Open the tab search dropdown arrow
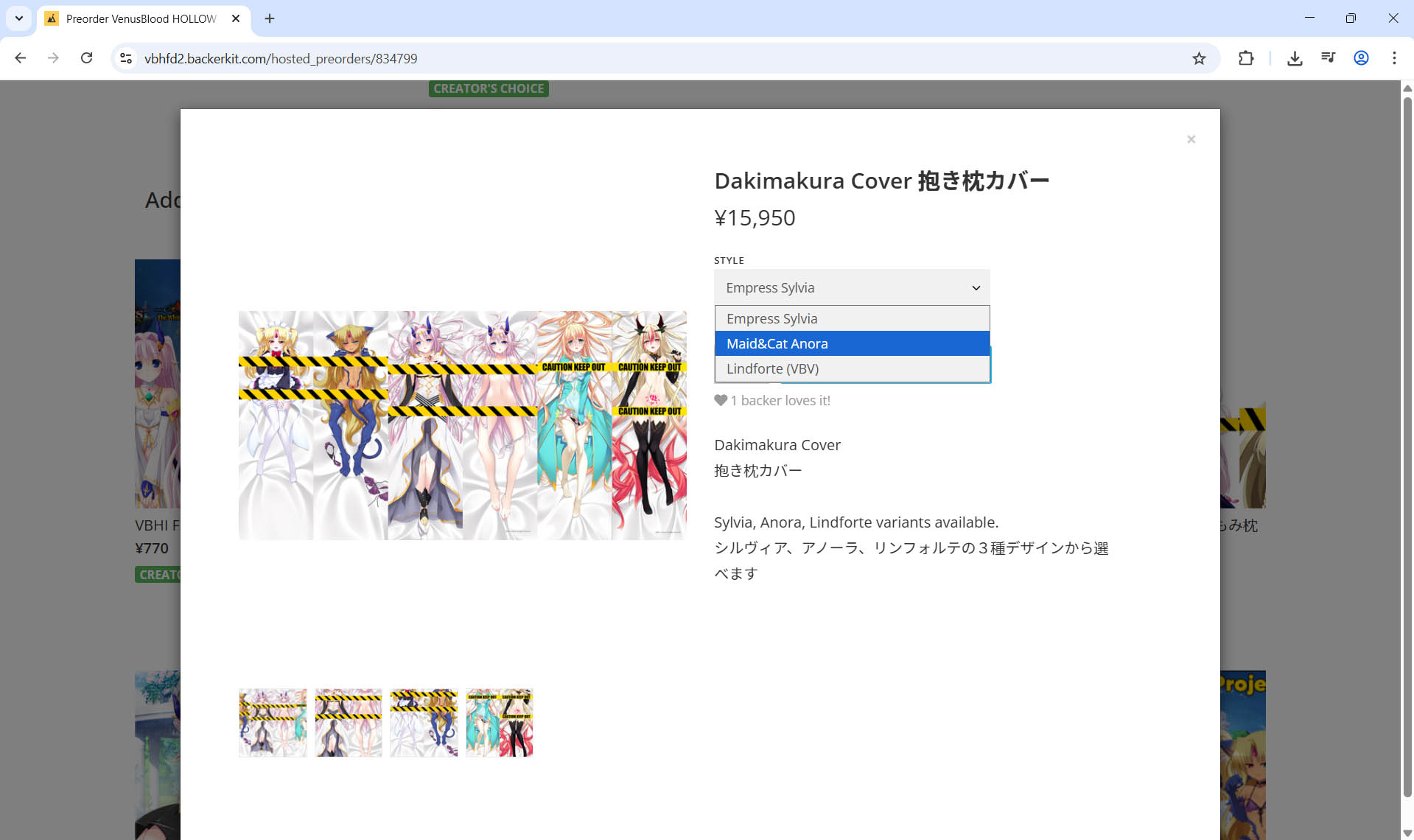The image size is (1414, 840). 19,18
